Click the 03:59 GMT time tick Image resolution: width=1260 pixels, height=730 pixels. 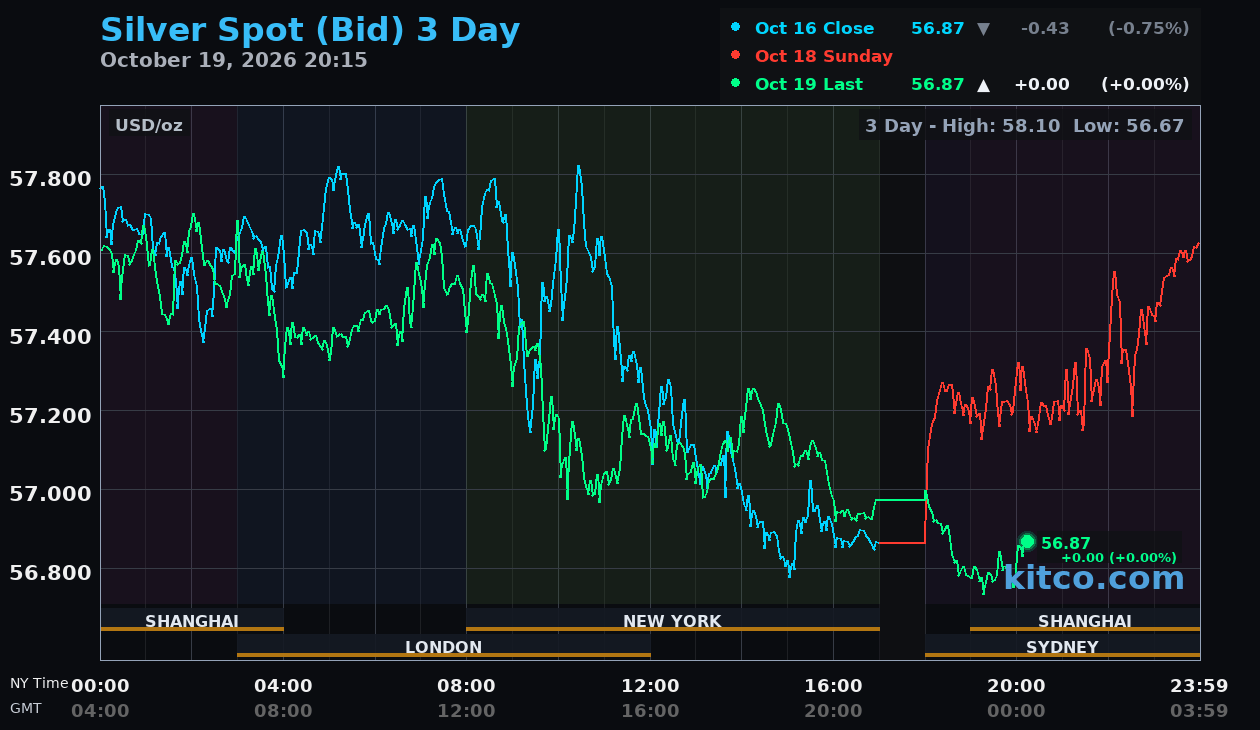point(1199,711)
